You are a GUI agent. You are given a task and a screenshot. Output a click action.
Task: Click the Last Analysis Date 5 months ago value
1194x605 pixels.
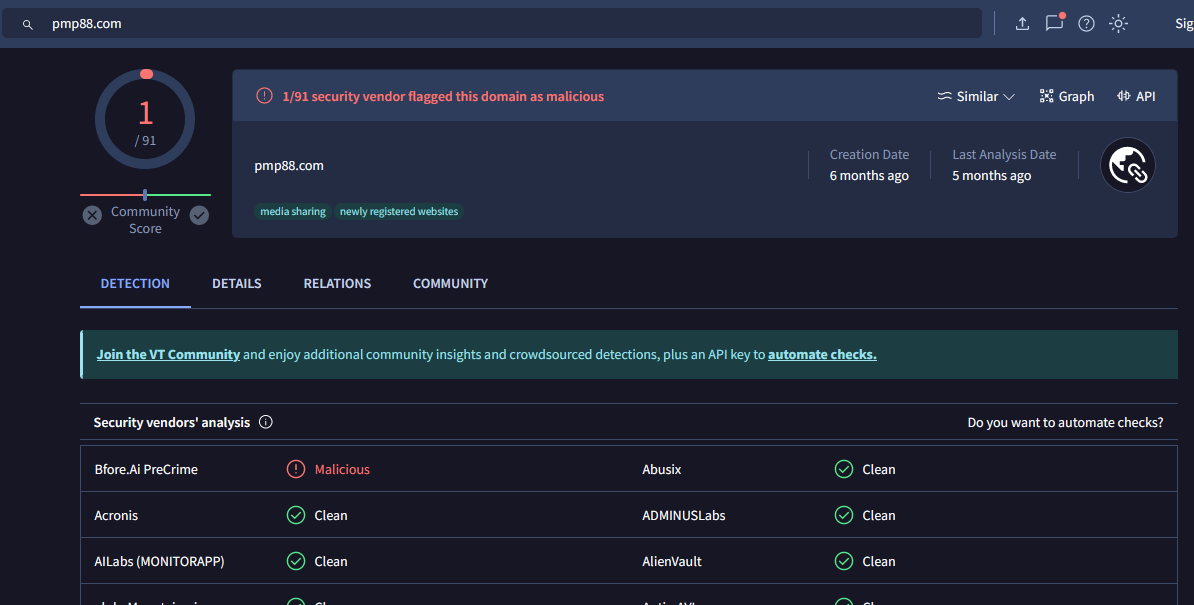[x=991, y=176]
